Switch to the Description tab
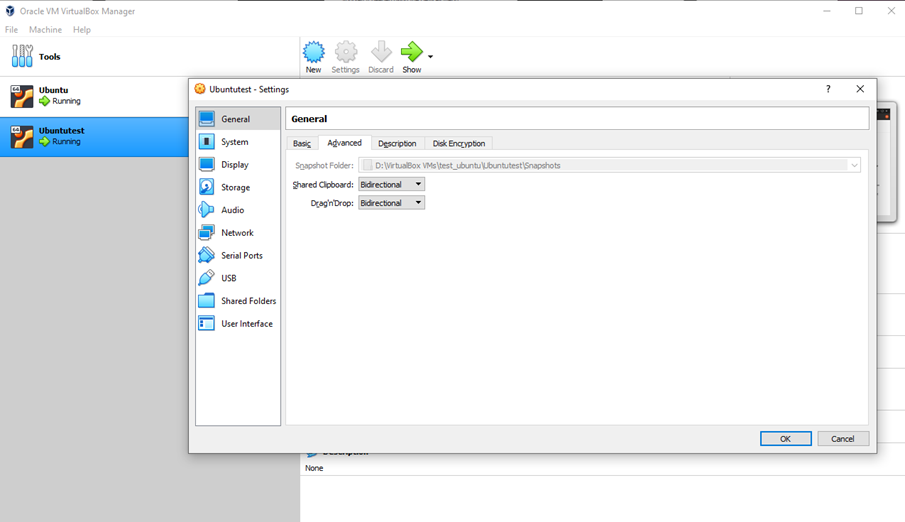 coord(397,143)
